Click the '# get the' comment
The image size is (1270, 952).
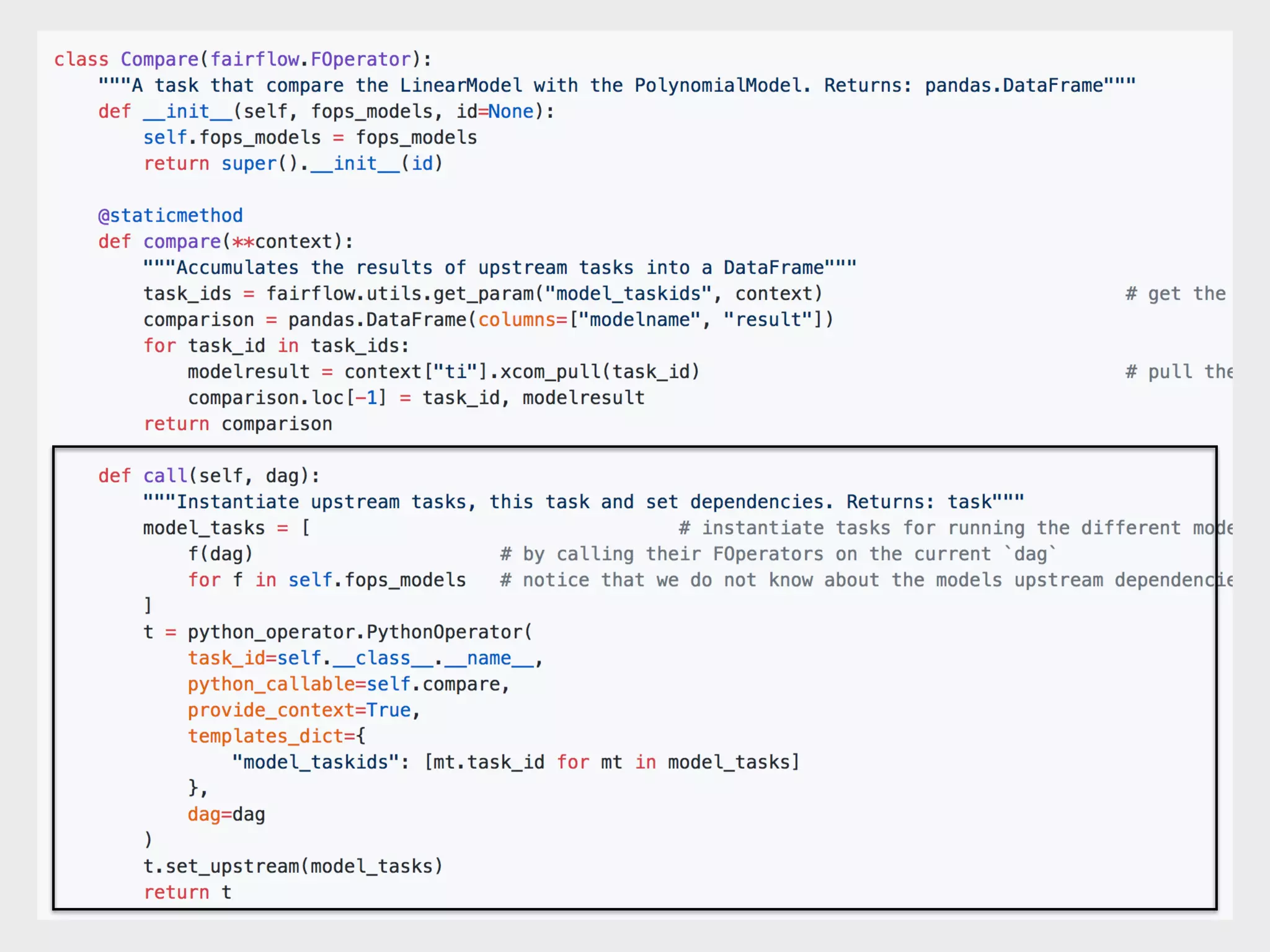pyautogui.click(x=1176, y=294)
